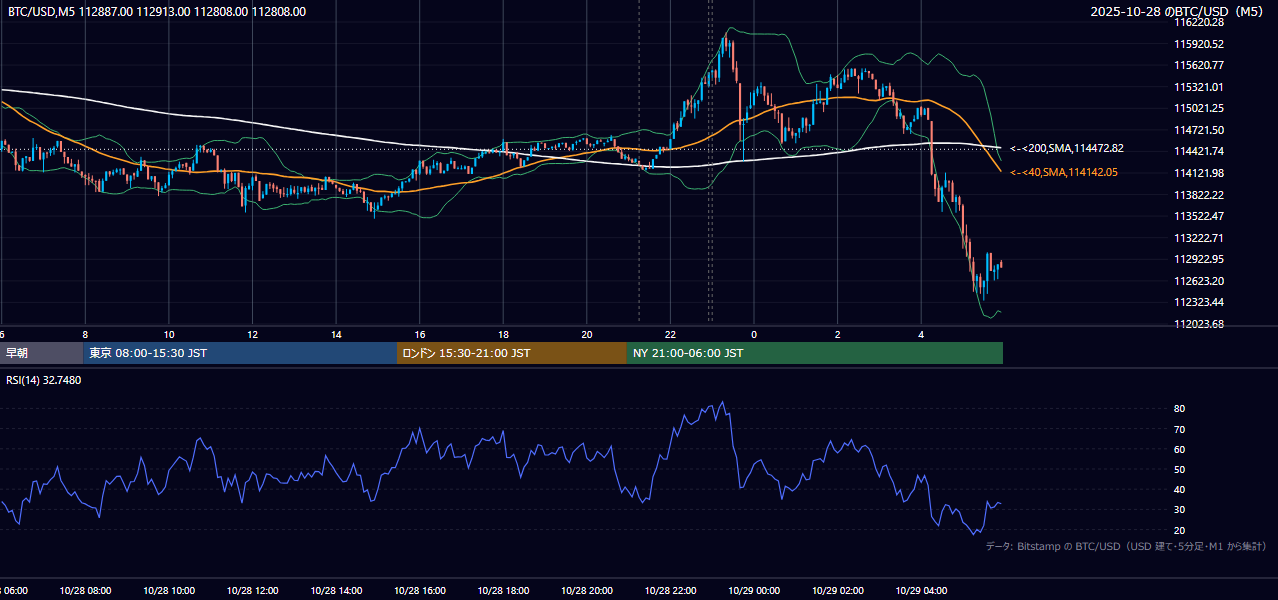Select the NY 21:00-06:00 JST session bar
Image resolution: width=1278 pixels, height=600 pixels.
pos(815,353)
